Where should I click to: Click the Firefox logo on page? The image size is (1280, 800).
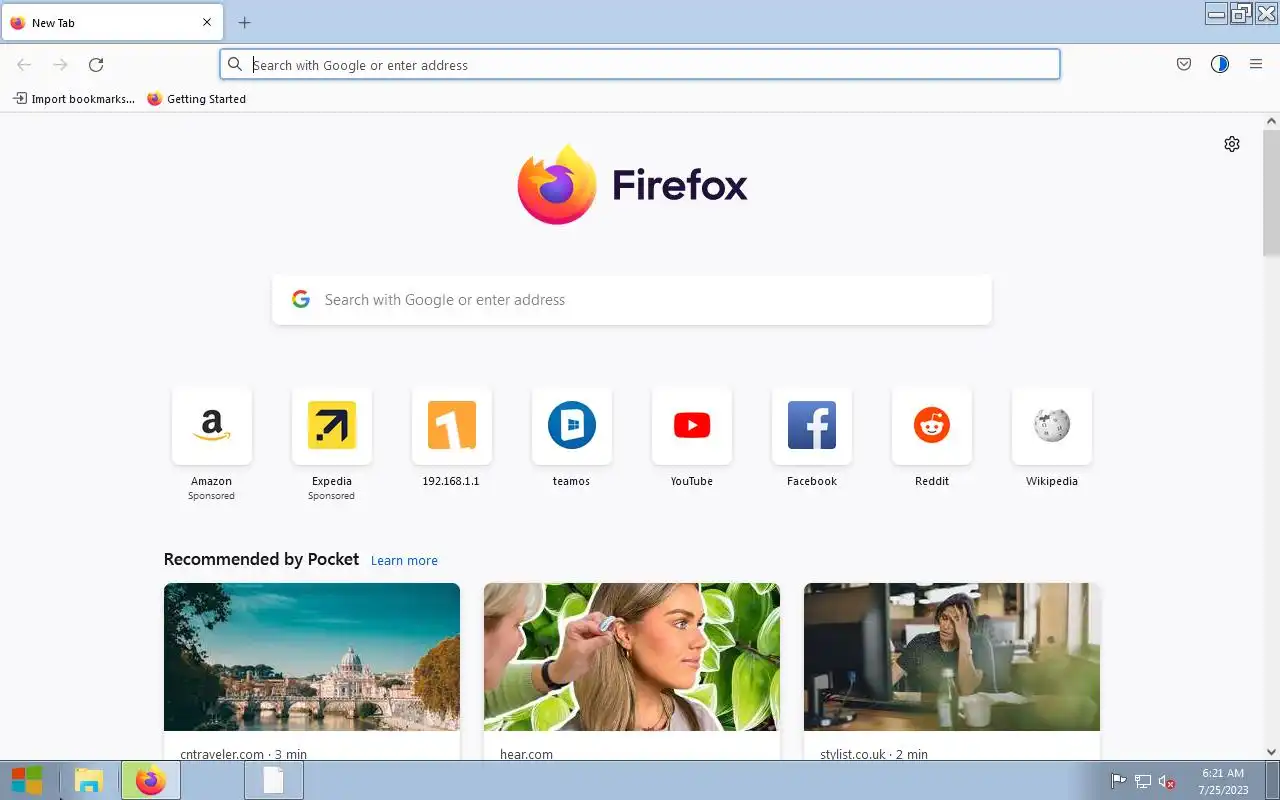[632, 185]
